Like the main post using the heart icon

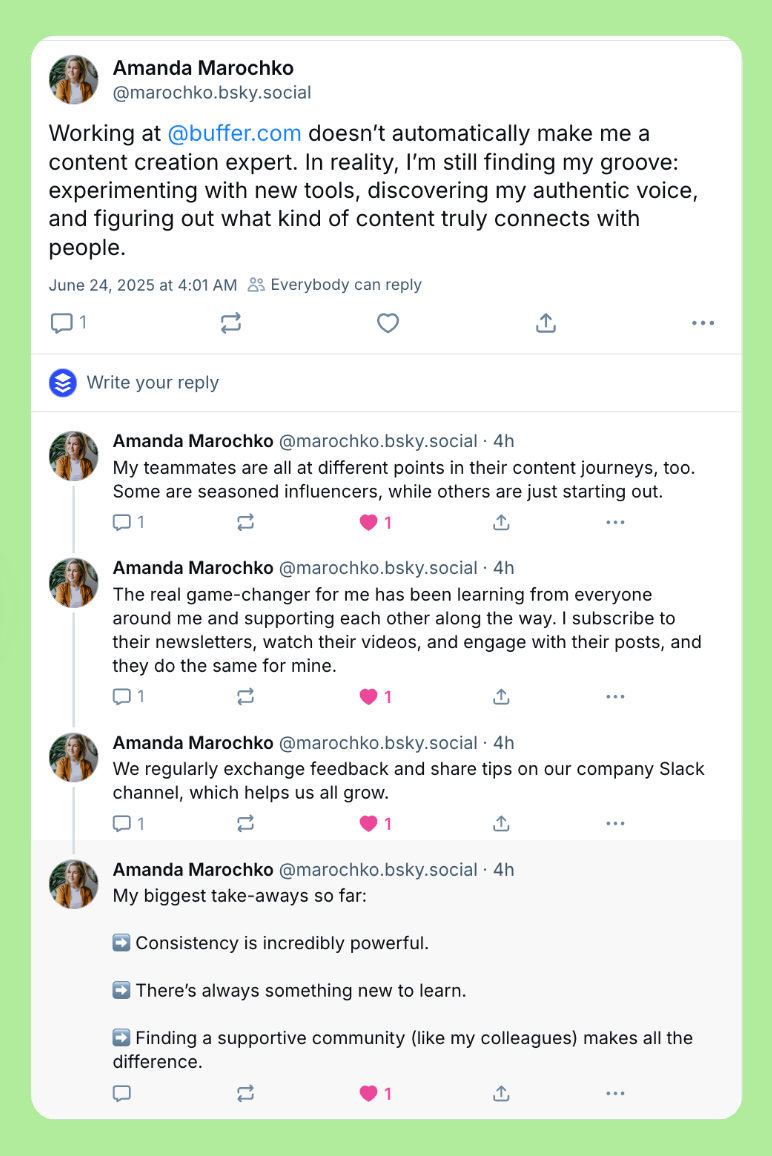pyautogui.click(x=388, y=323)
